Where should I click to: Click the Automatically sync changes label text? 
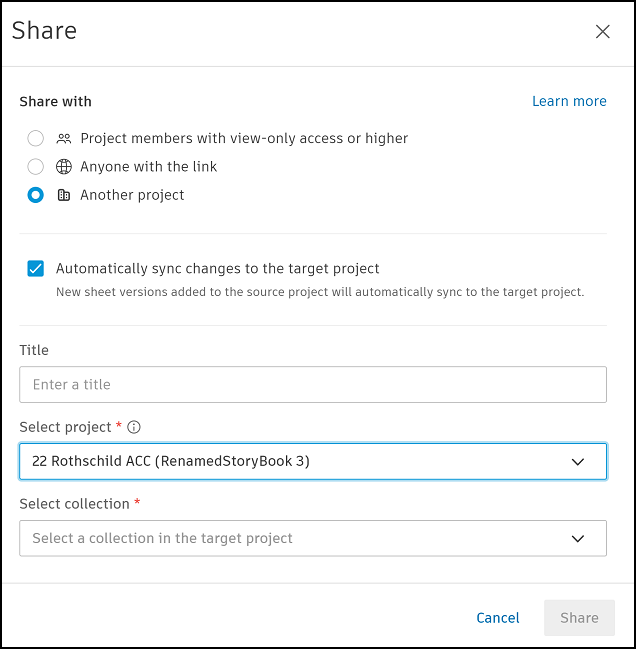[x=218, y=268]
